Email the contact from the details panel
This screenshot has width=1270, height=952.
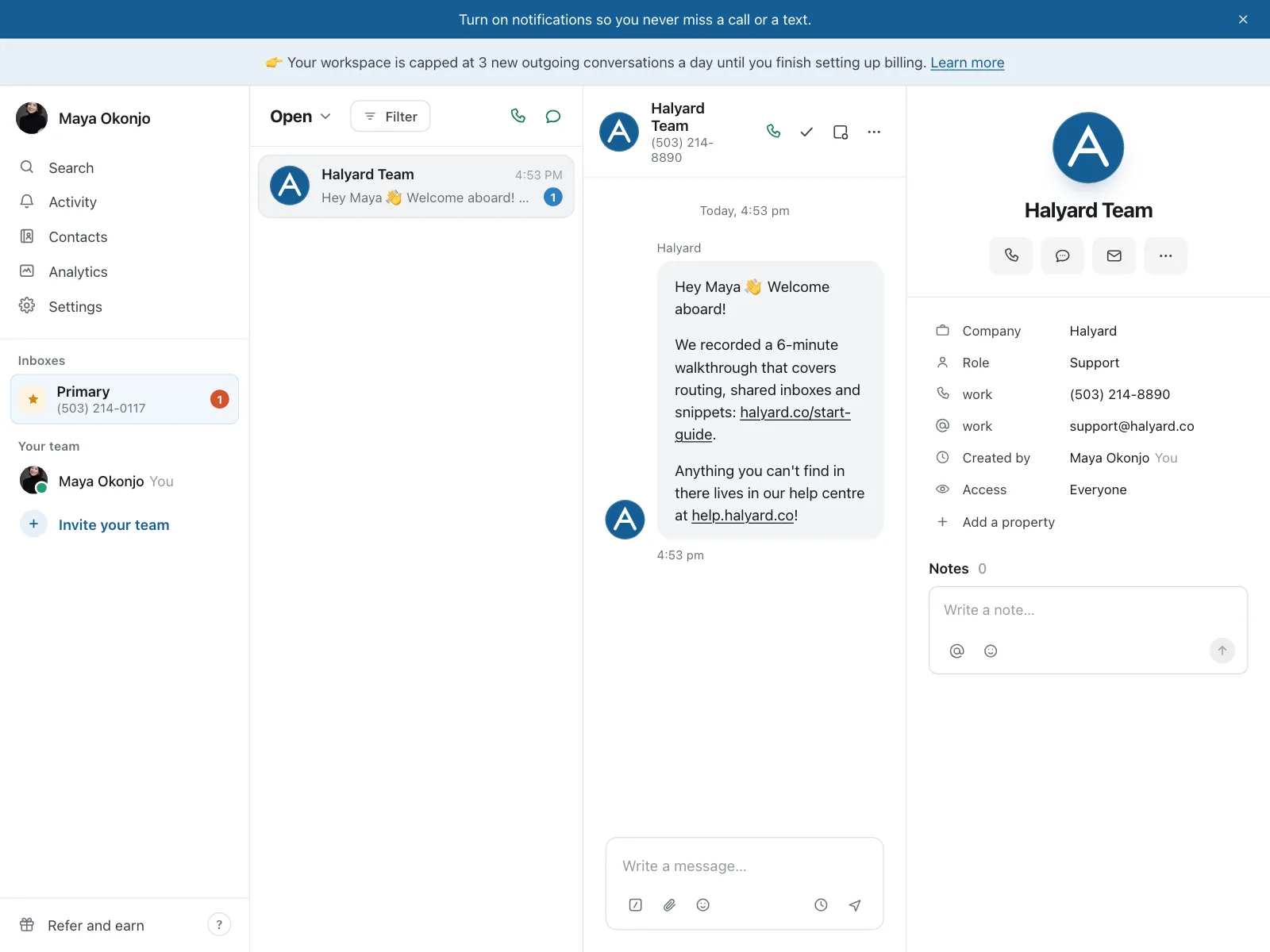1114,255
